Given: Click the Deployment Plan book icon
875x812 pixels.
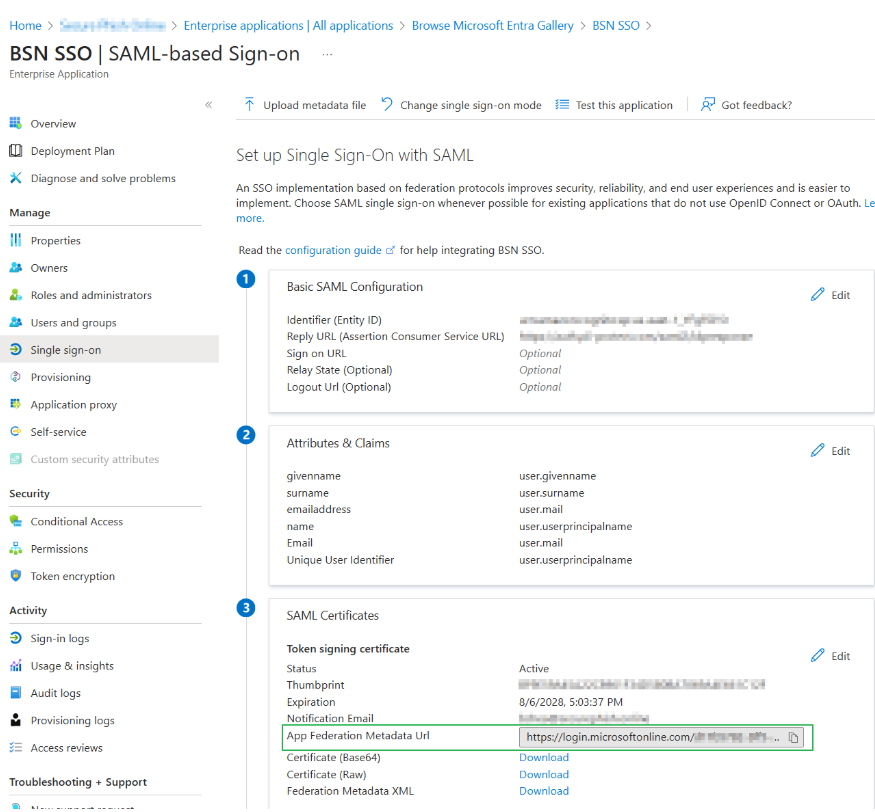Looking at the screenshot, I should click(x=16, y=151).
